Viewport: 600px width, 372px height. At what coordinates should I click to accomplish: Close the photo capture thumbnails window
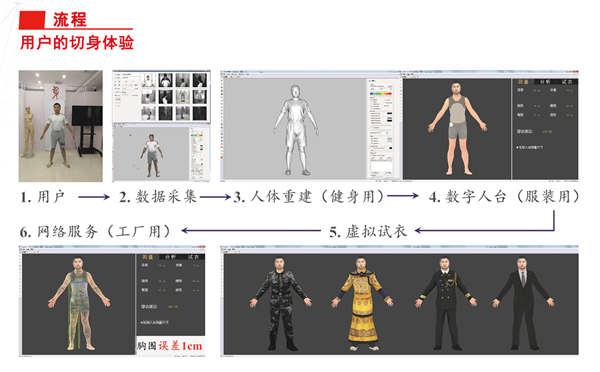point(208,71)
